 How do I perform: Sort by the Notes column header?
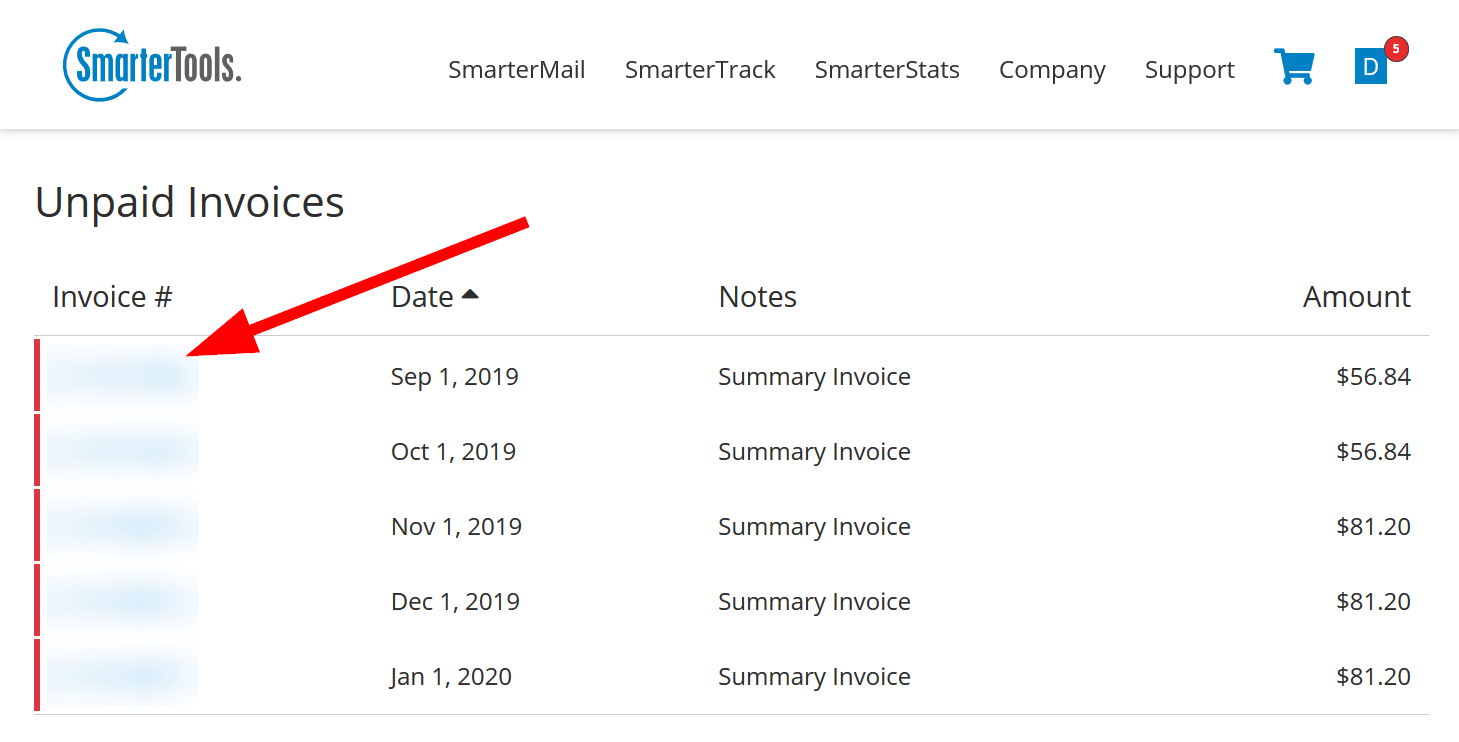click(757, 297)
